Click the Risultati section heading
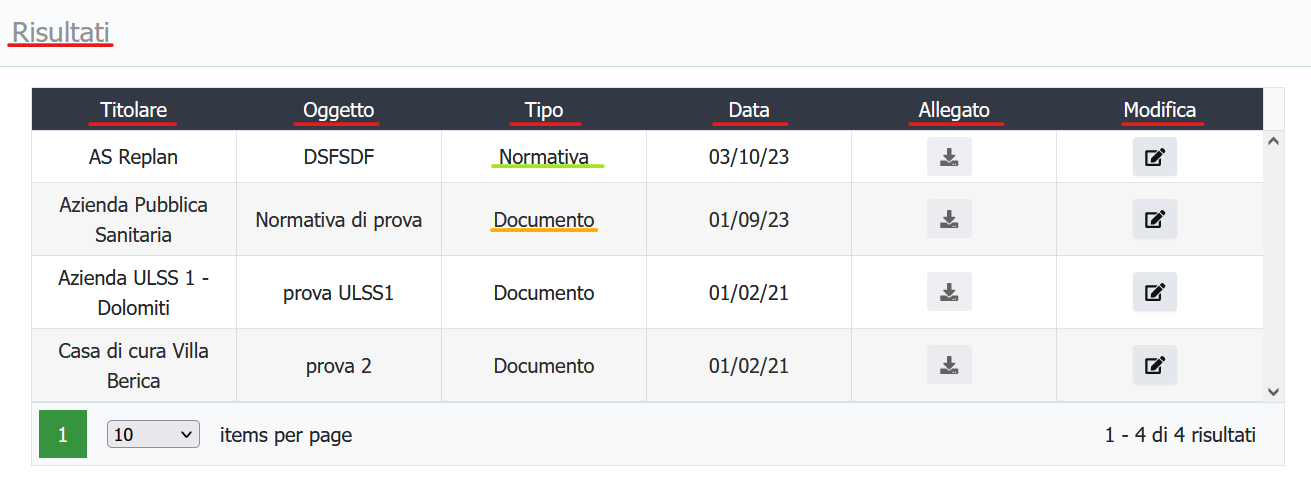The image size is (1311, 491). coord(60,32)
